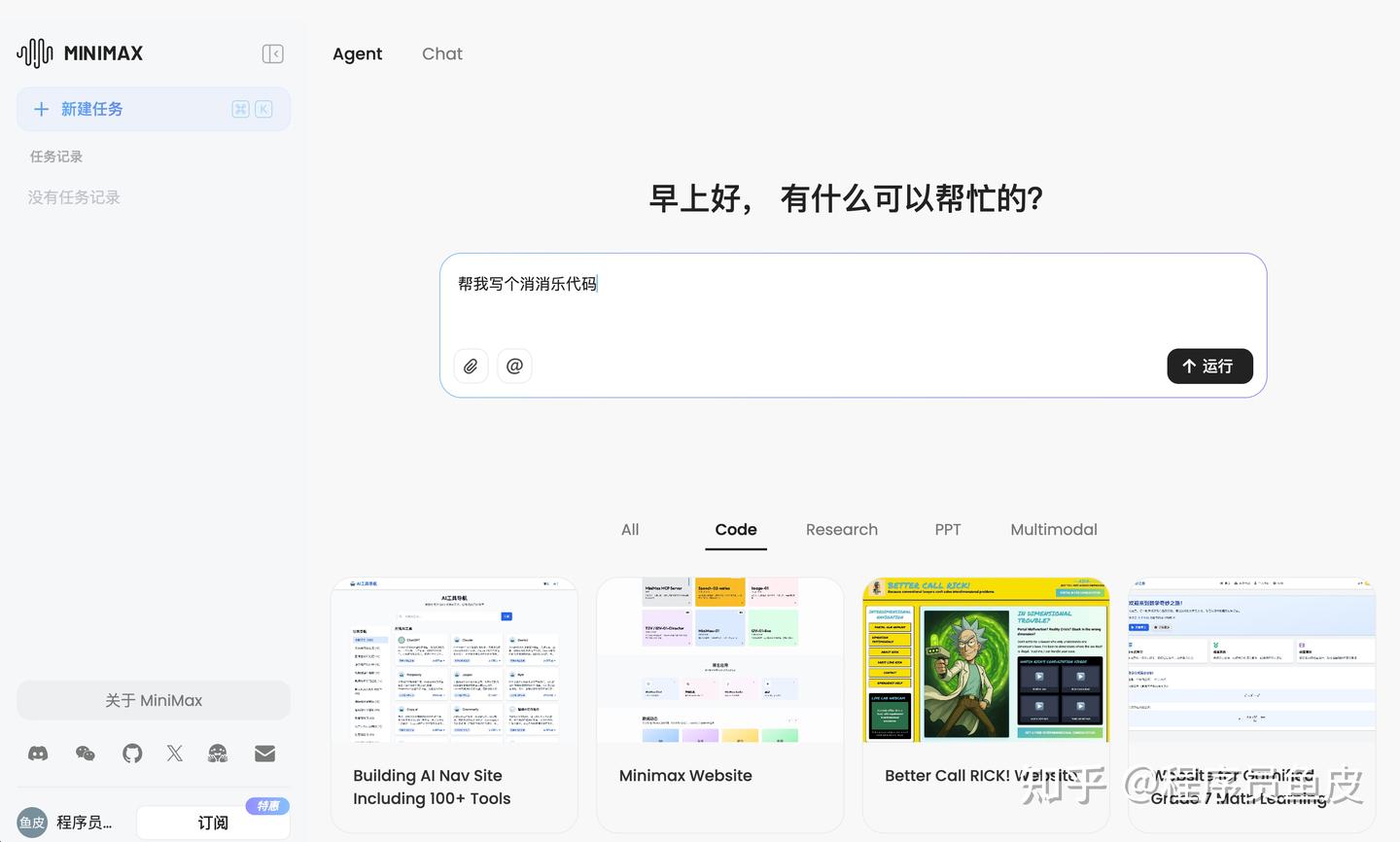Open the WeChat icon in the sidebar
This screenshot has height=842, width=1400.
85,753
